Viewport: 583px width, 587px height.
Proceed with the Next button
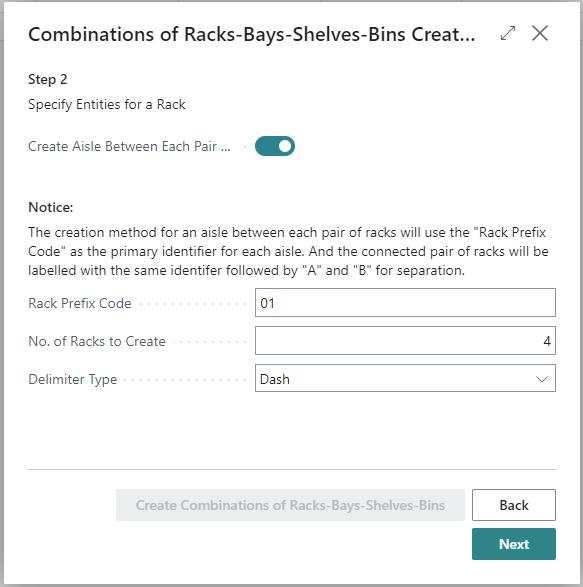(x=514, y=544)
